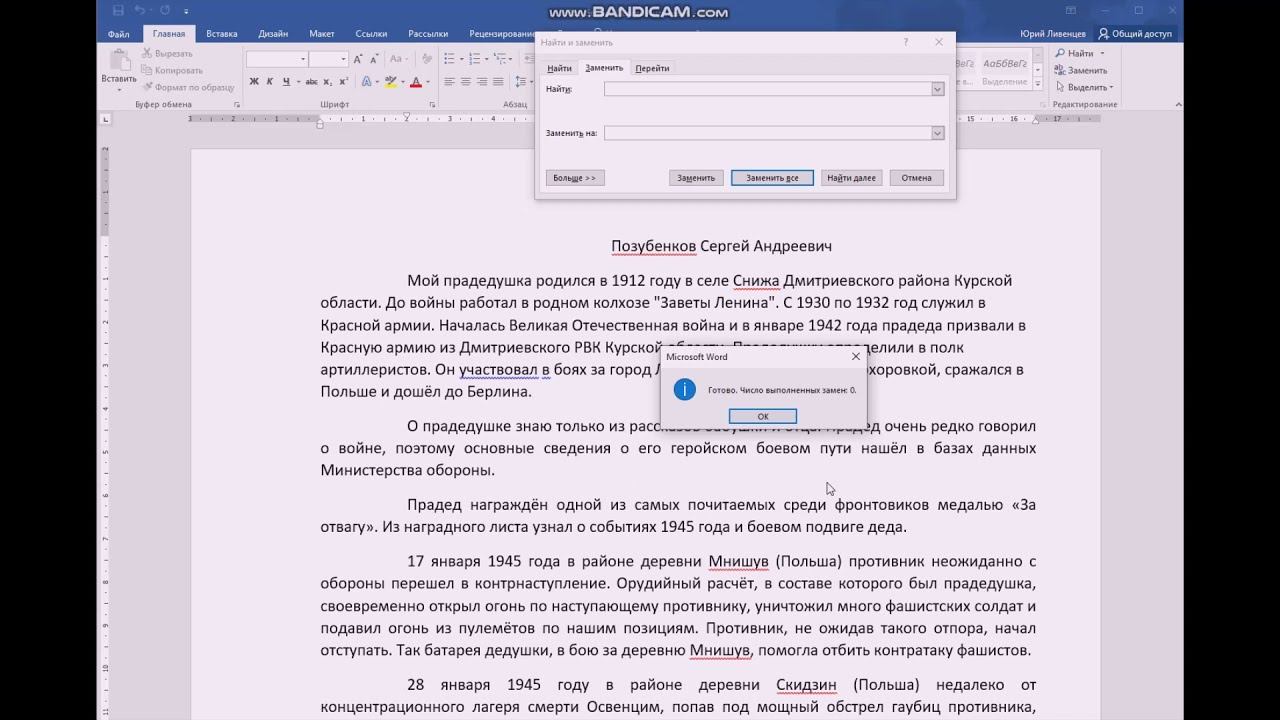Toggle subscript formatting in the Font group
Image resolution: width=1280 pixels, height=720 pixels.
328,82
